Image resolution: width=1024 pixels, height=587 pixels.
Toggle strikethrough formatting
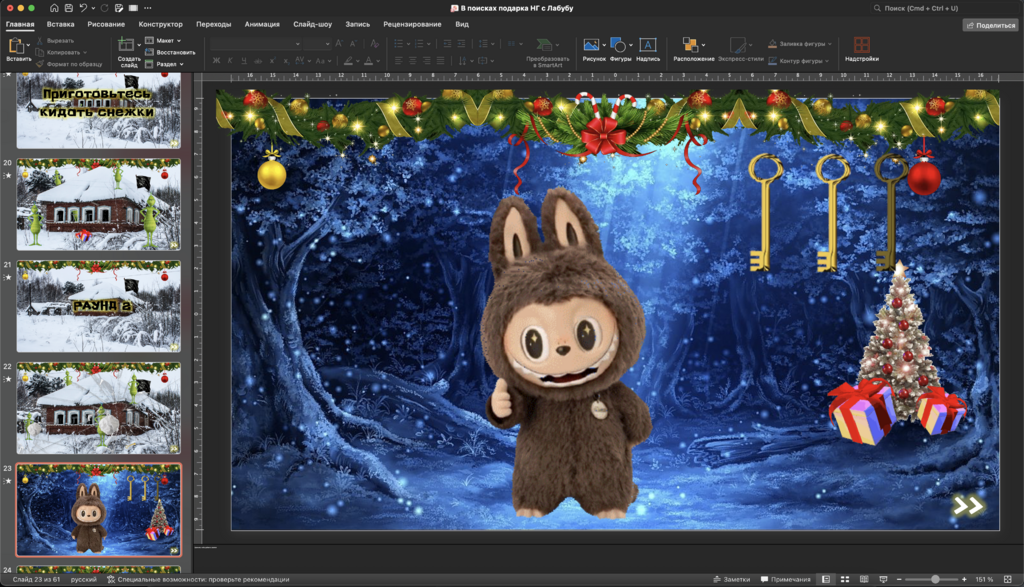pos(258,61)
